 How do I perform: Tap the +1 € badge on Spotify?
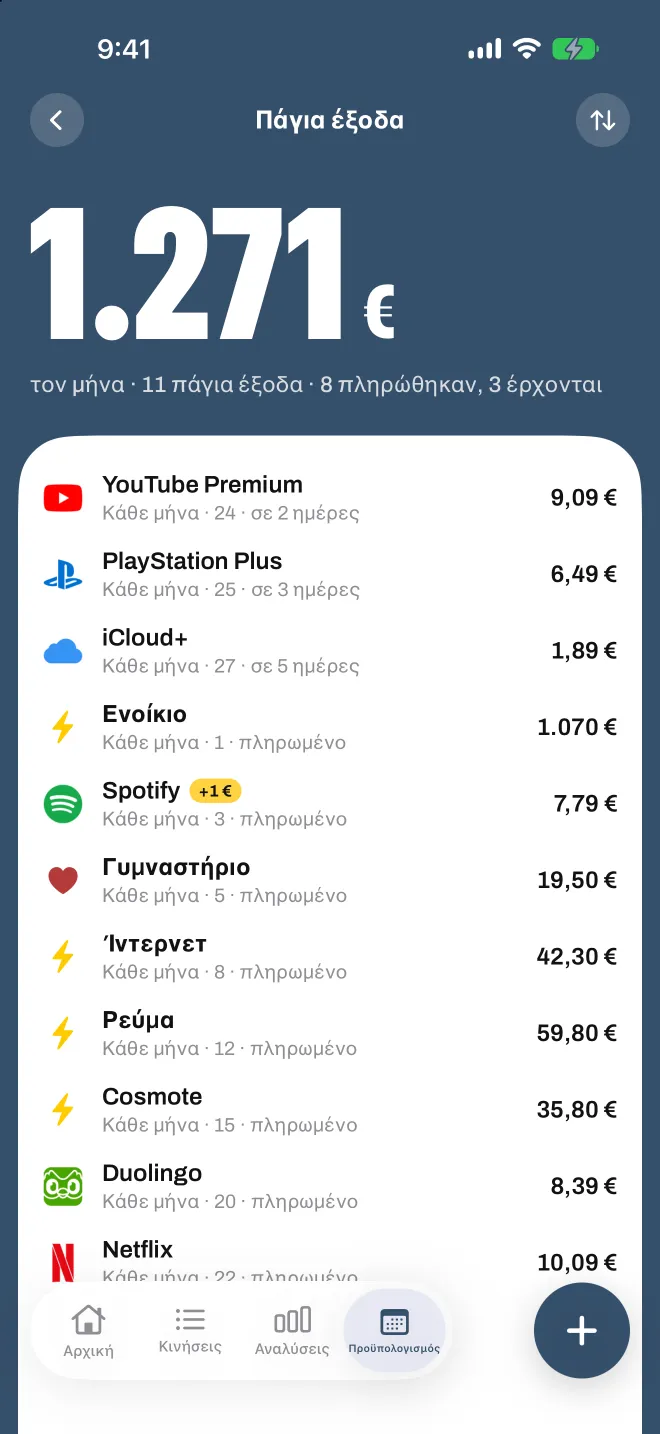point(215,791)
